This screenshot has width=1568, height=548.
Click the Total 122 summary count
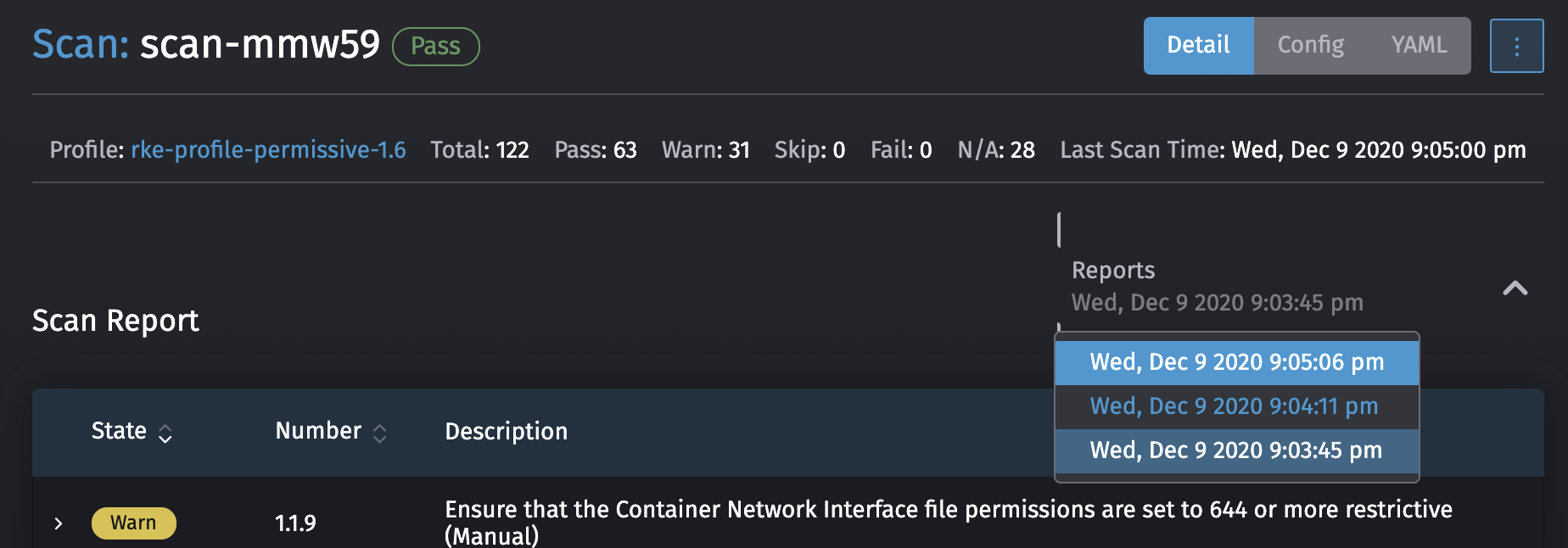pos(479,149)
